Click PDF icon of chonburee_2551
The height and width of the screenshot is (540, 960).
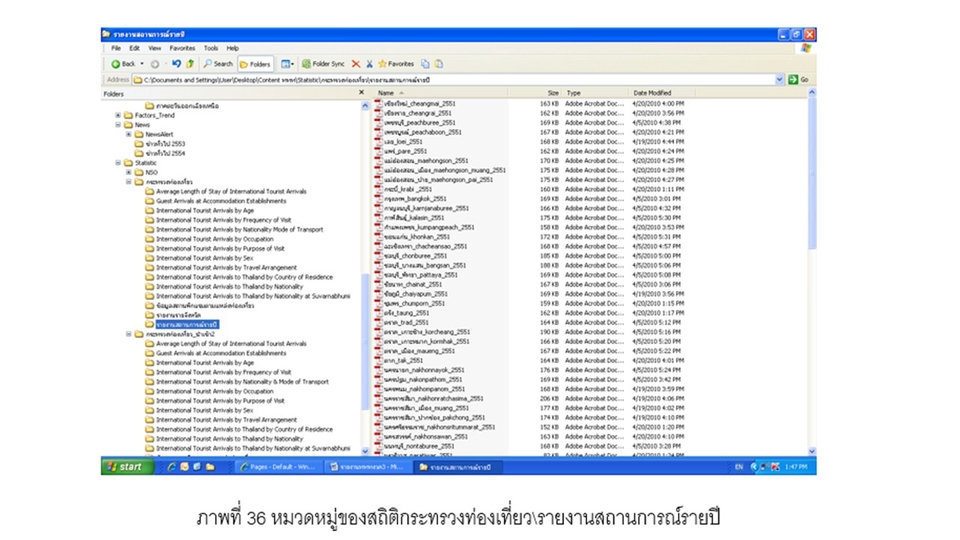click(x=378, y=256)
